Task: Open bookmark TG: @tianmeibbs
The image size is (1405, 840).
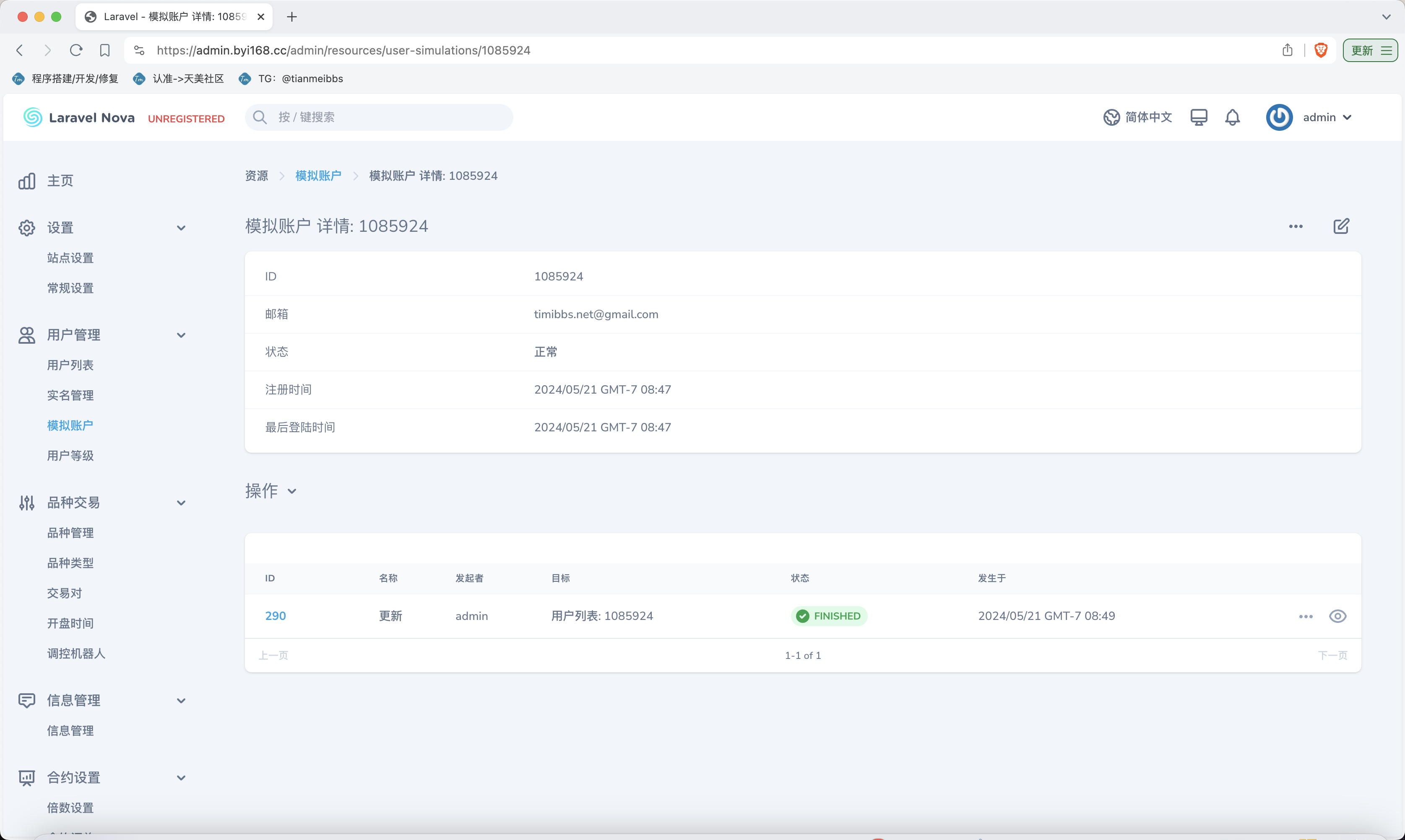Action: 291,79
